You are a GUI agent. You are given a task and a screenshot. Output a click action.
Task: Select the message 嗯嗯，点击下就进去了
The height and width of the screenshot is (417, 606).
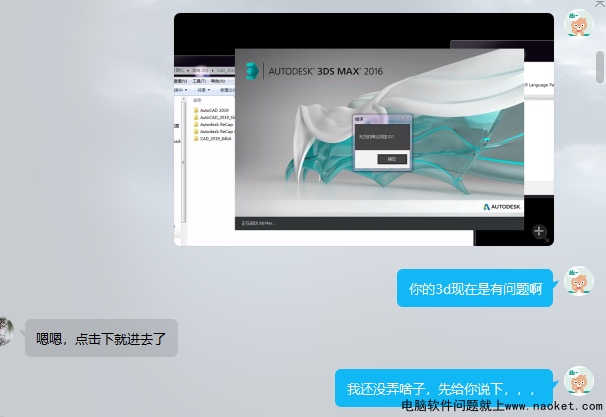(101, 338)
